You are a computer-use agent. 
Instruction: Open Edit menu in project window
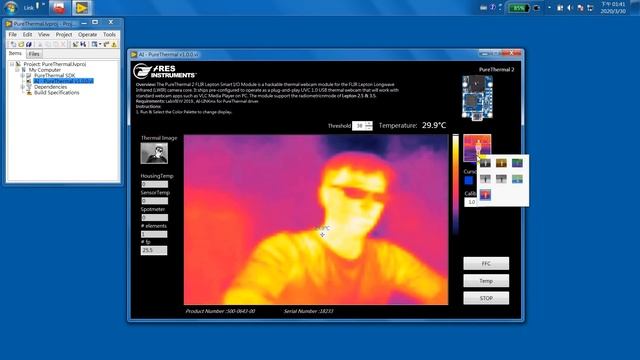point(27,35)
